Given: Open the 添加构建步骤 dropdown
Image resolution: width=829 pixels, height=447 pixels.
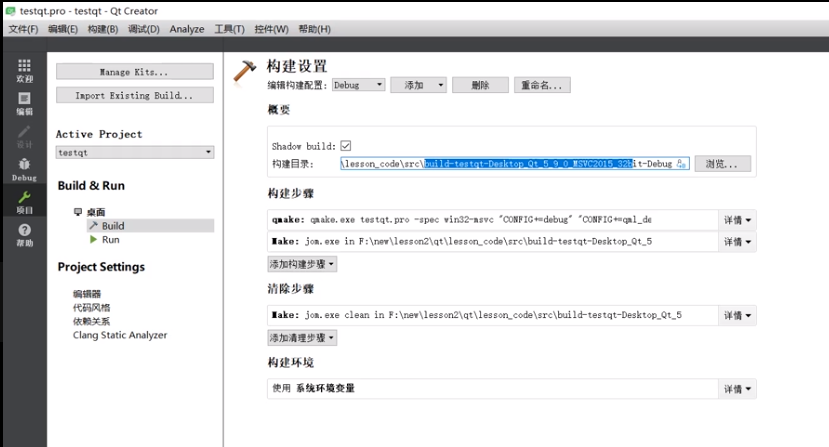Looking at the screenshot, I should click(302, 263).
